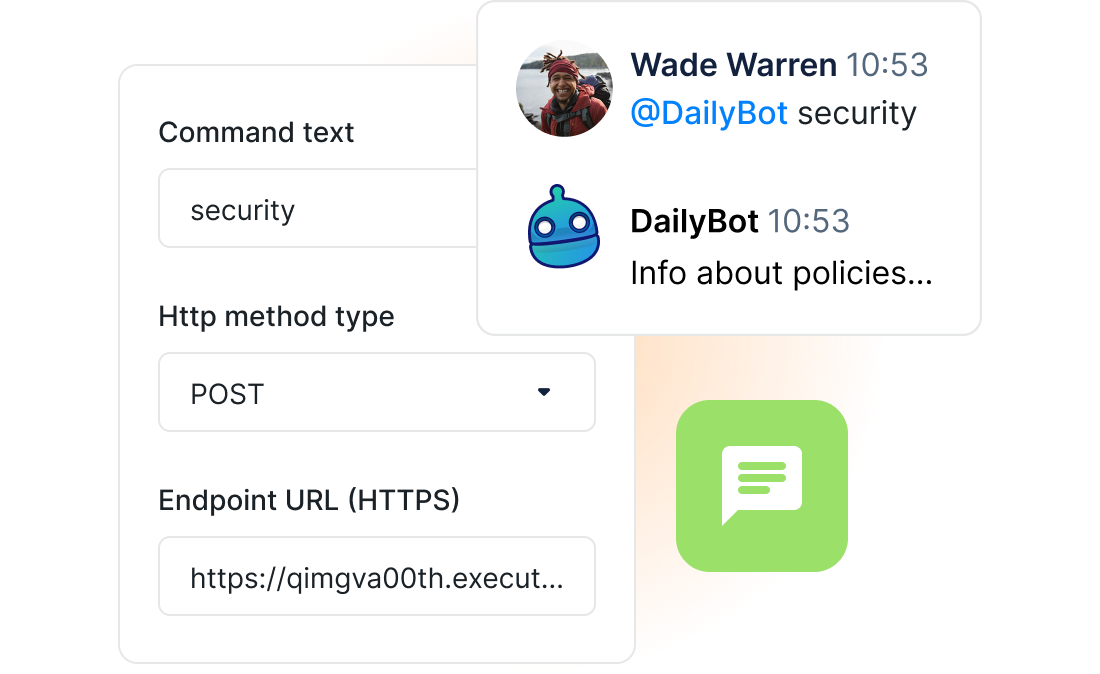Click the Command text label

[256, 133]
